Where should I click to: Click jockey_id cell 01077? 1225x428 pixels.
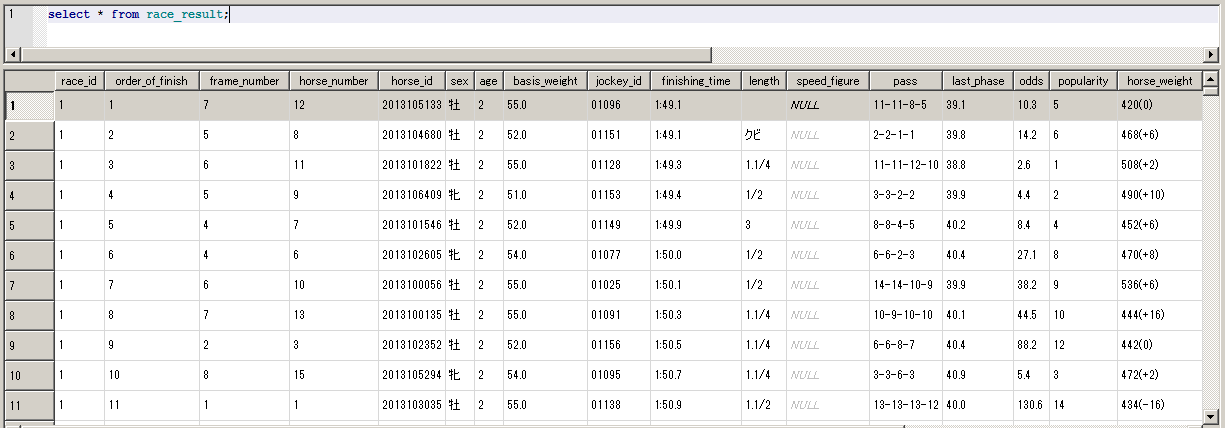click(x=618, y=255)
